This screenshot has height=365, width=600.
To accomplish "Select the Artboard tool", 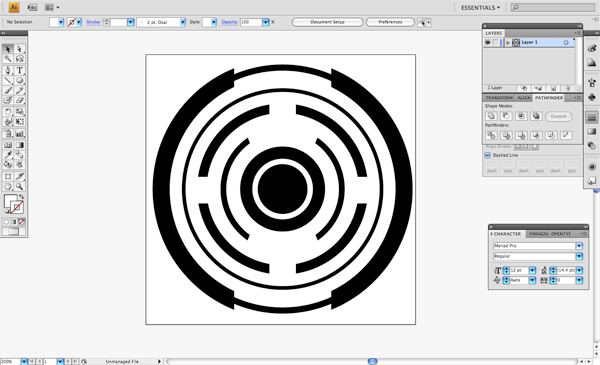I will coord(8,176).
